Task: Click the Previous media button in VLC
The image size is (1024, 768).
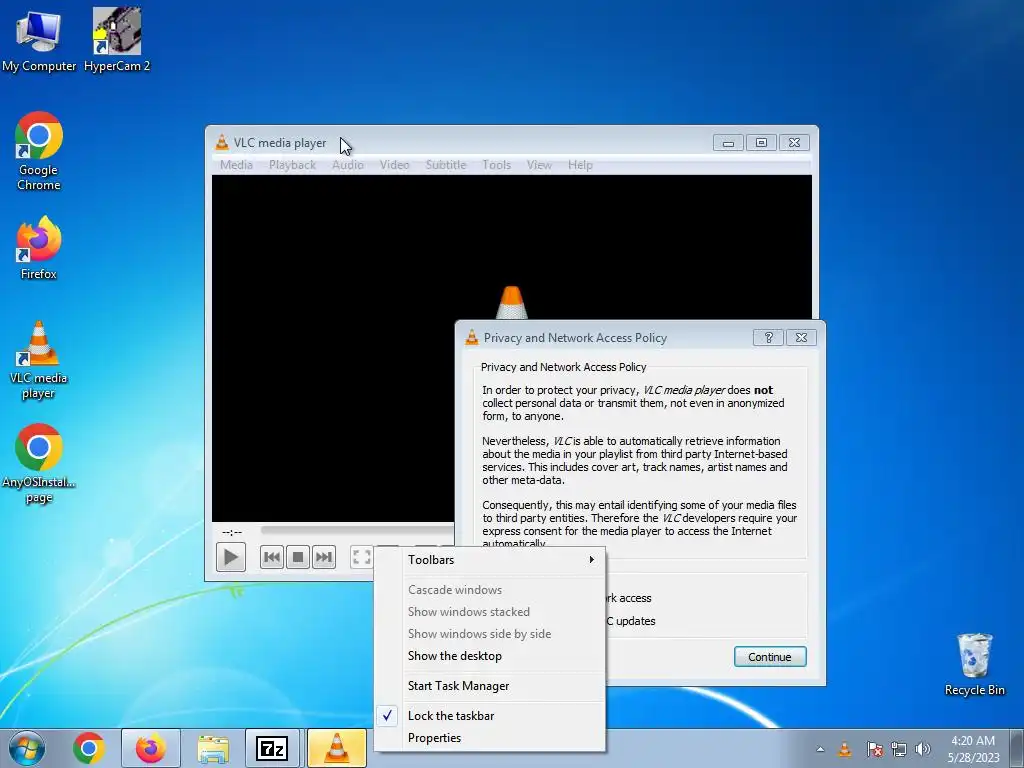Action: click(x=272, y=557)
